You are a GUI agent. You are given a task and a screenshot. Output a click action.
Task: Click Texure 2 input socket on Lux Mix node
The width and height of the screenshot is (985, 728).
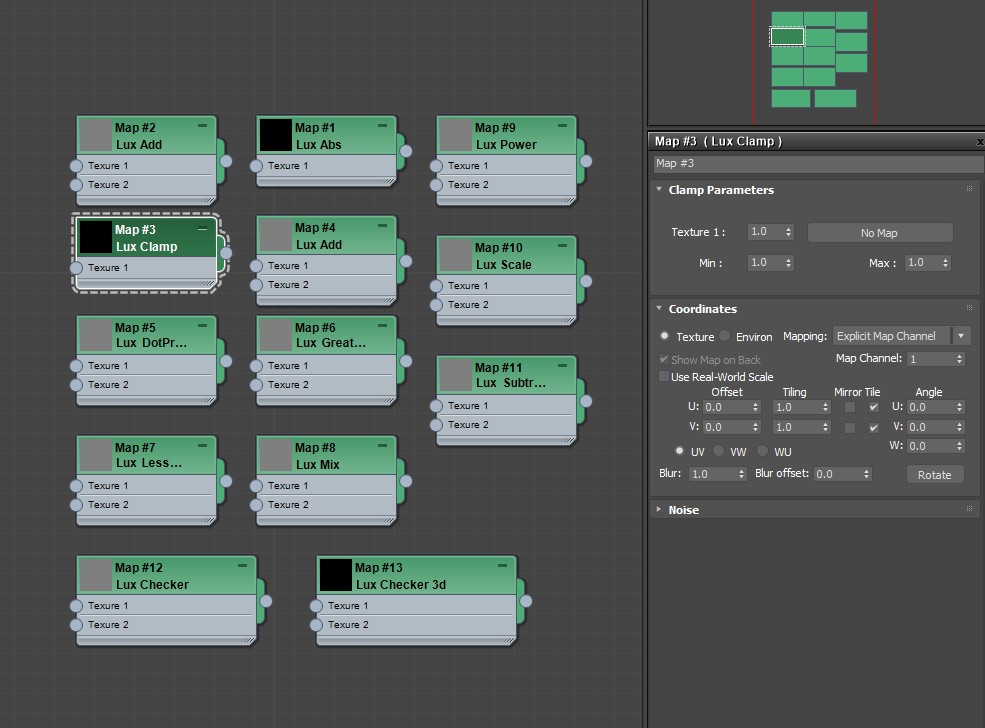(x=257, y=505)
